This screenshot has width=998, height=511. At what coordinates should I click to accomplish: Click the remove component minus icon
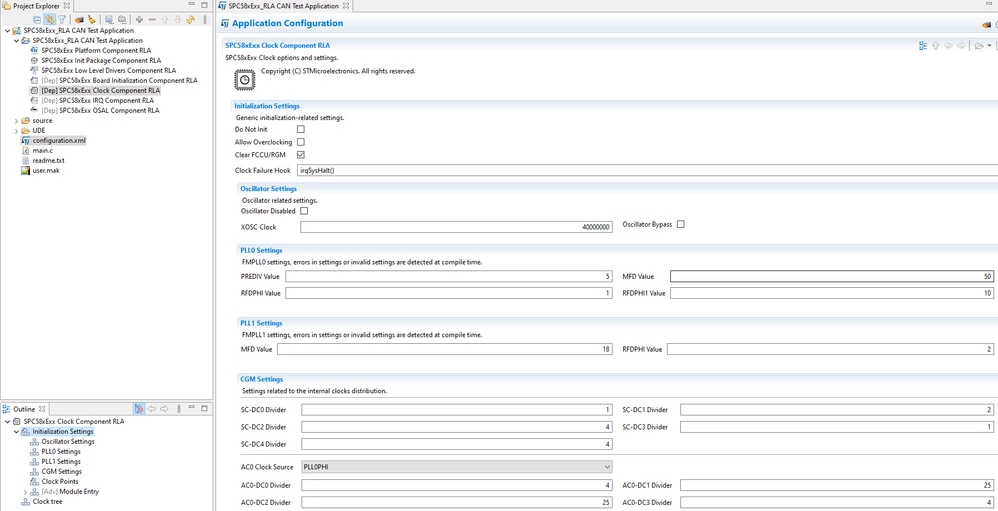click(x=152, y=20)
